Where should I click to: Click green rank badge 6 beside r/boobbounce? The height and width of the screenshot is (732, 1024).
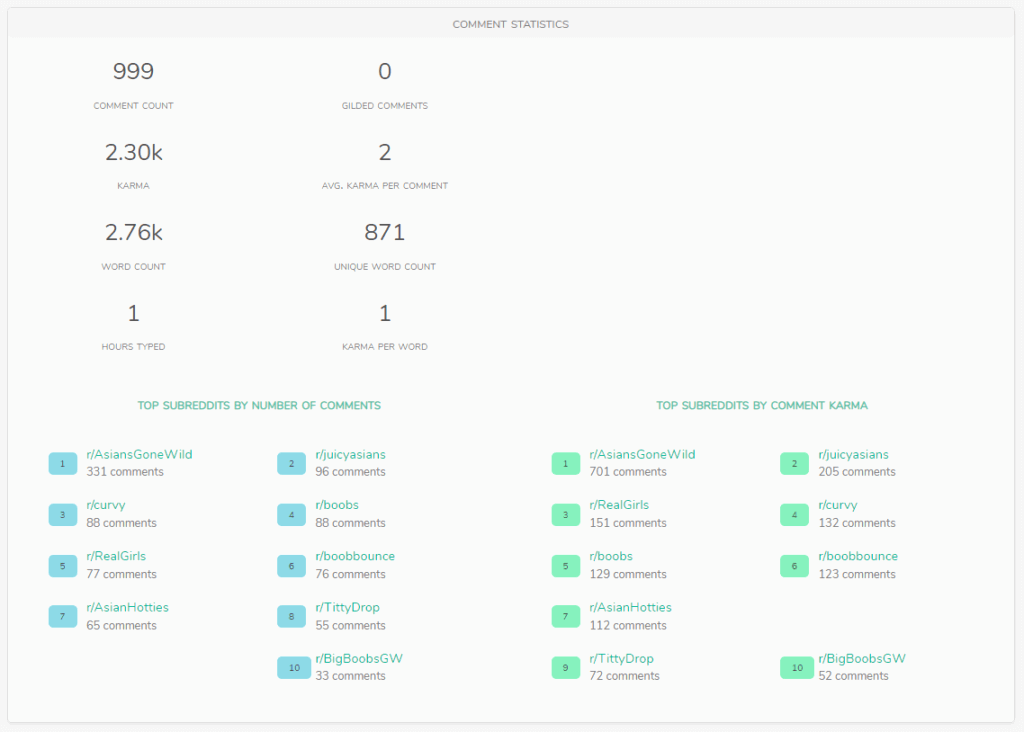[794, 565]
